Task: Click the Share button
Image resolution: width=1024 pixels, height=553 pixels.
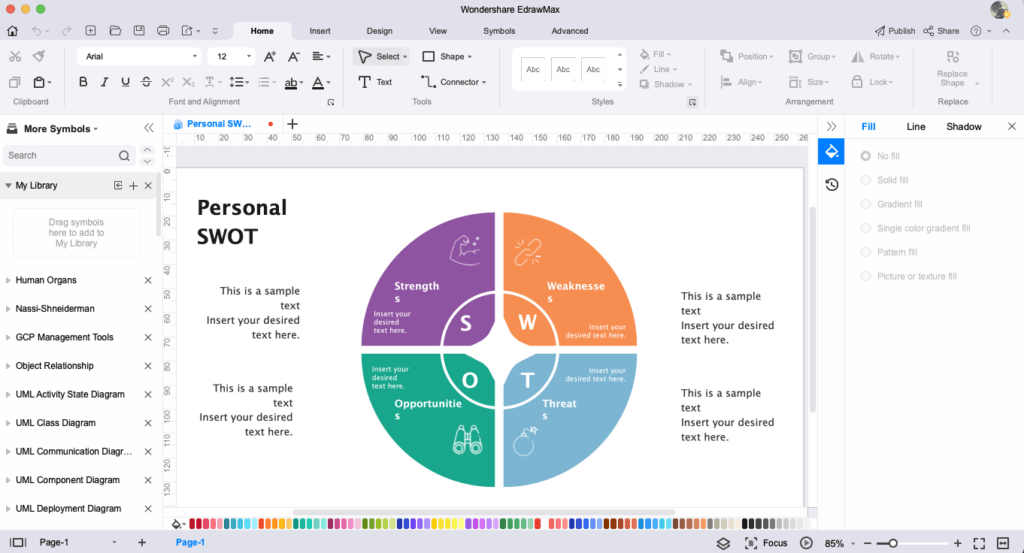Action: pyautogui.click(x=941, y=31)
